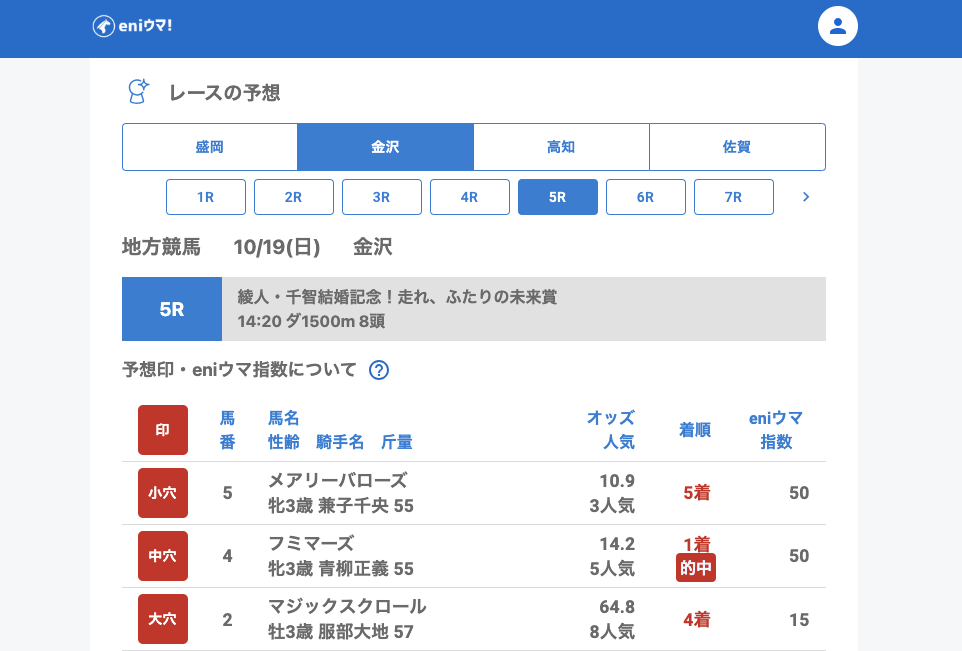Open the user profile account icon
Screen dimensions: 962x651
point(838,26)
